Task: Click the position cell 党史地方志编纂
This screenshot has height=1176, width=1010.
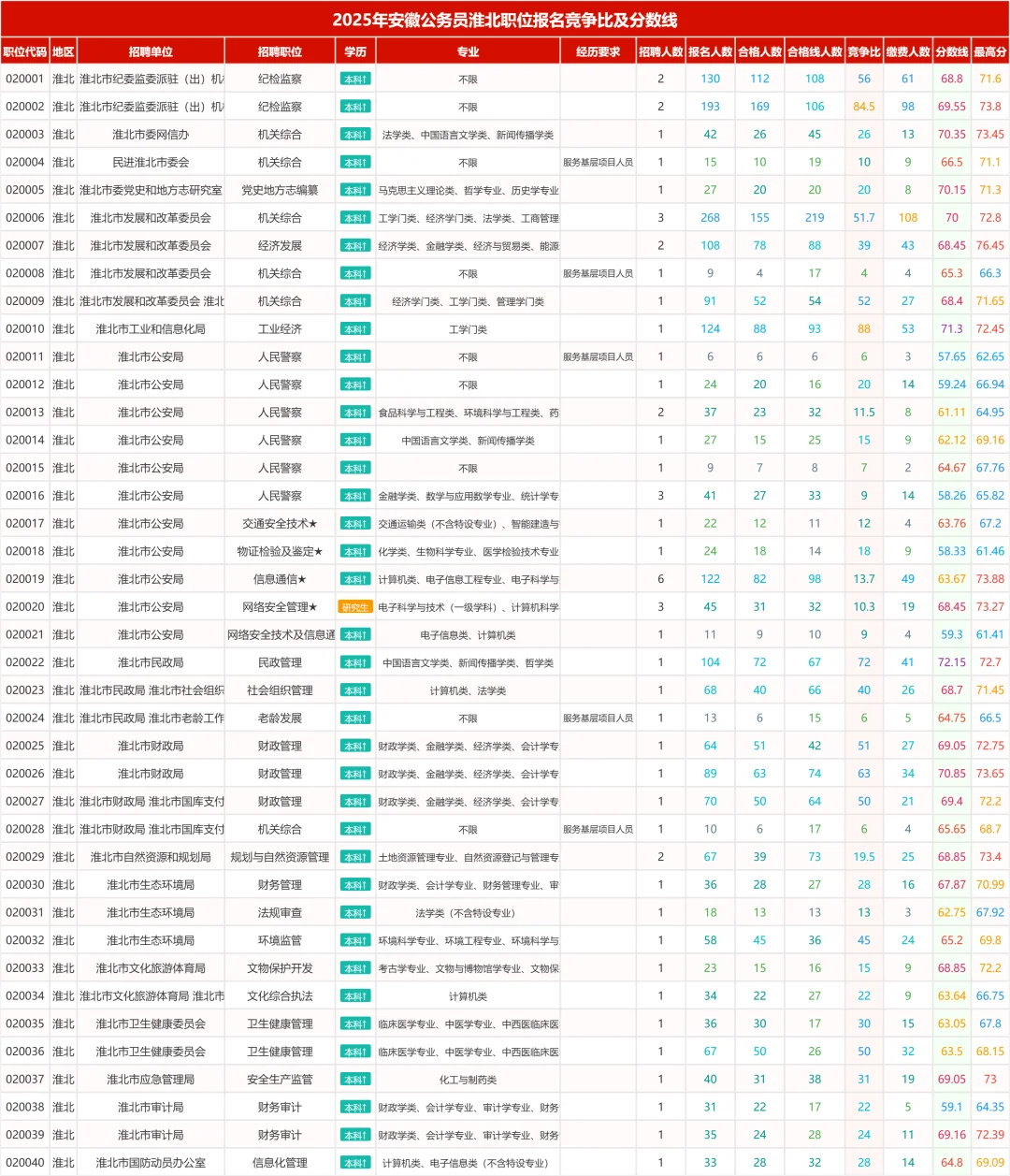Action: [x=280, y=190]
